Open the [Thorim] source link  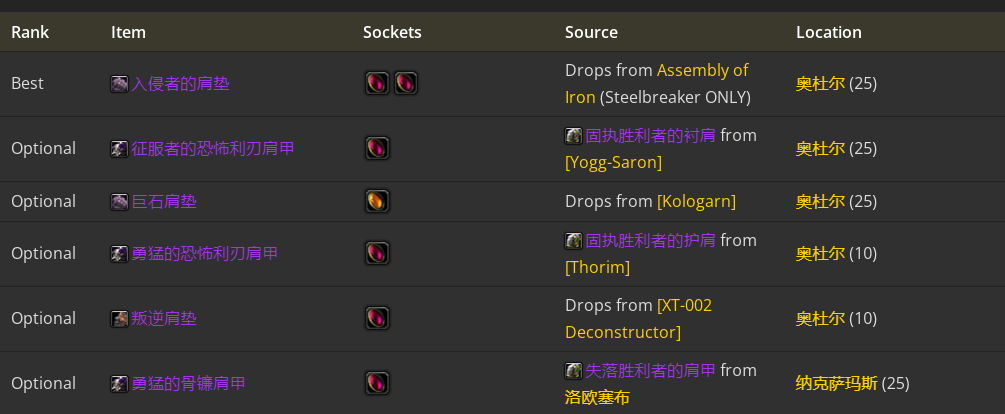(597, 267)
